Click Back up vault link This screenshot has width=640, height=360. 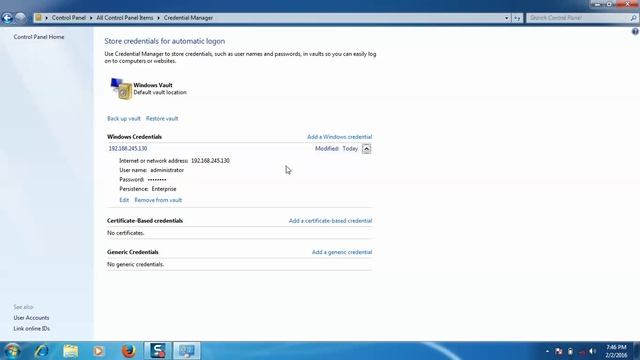click(x=124, y=118)
